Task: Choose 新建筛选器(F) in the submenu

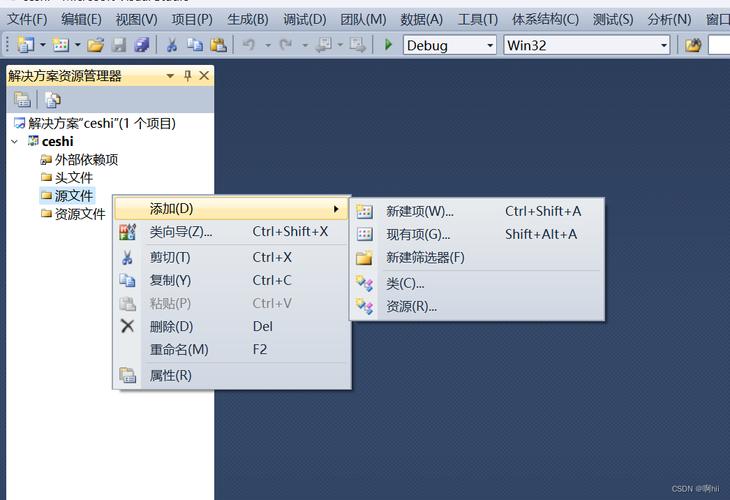Action: (477, 257)
